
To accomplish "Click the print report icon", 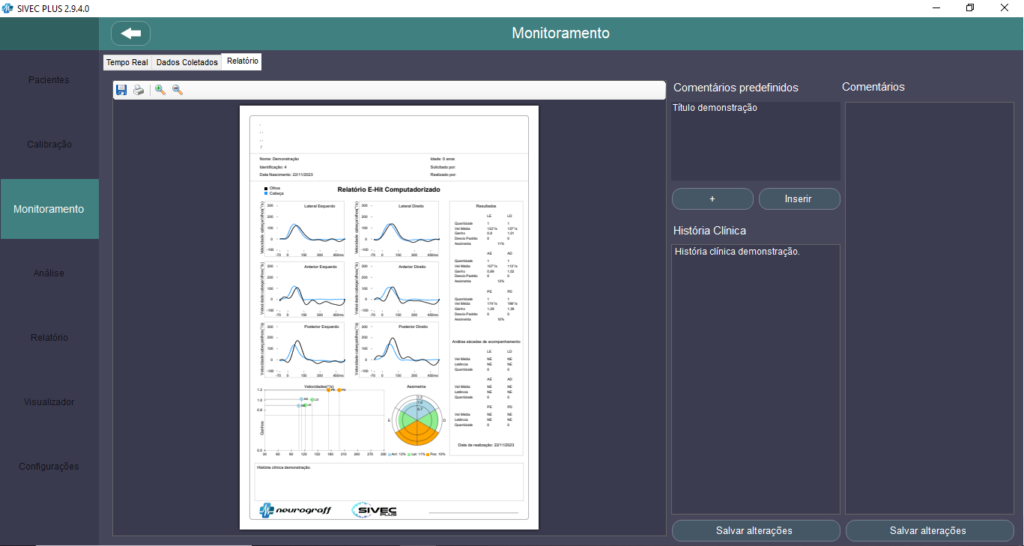I will click(139, 90).
